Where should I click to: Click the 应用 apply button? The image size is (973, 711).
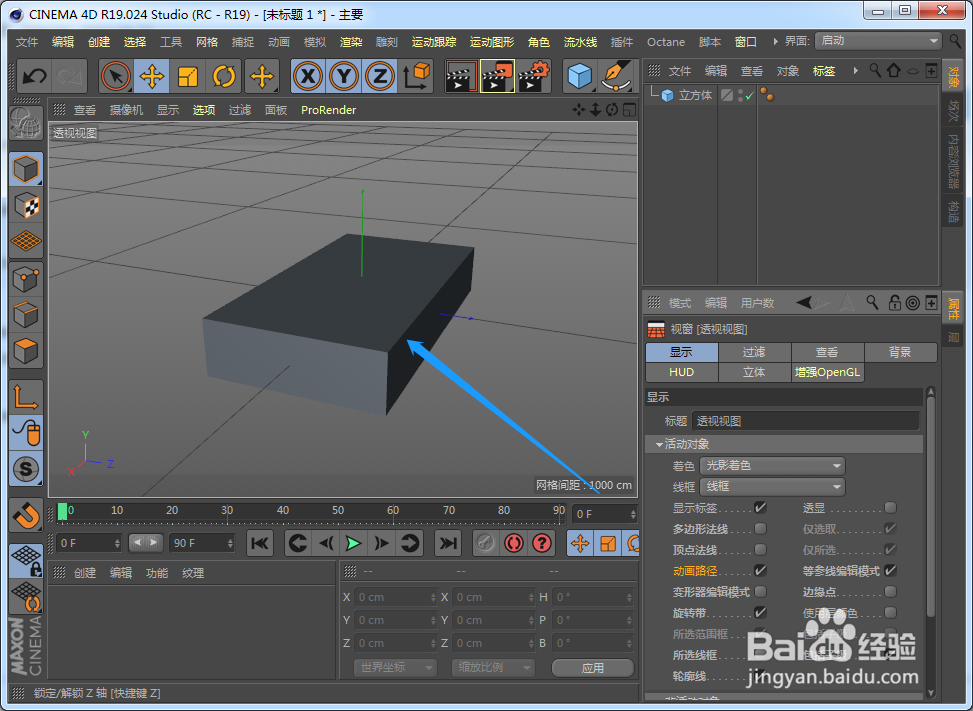coord(593,668)
